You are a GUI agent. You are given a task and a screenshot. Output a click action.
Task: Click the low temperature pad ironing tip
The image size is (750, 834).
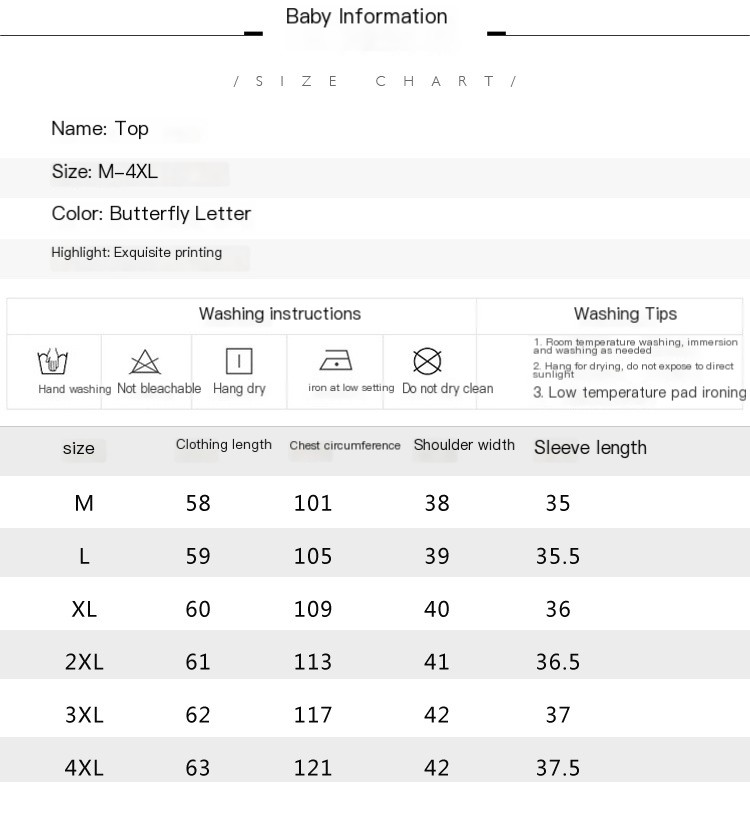pyautogui.click(x=640, y=393)
